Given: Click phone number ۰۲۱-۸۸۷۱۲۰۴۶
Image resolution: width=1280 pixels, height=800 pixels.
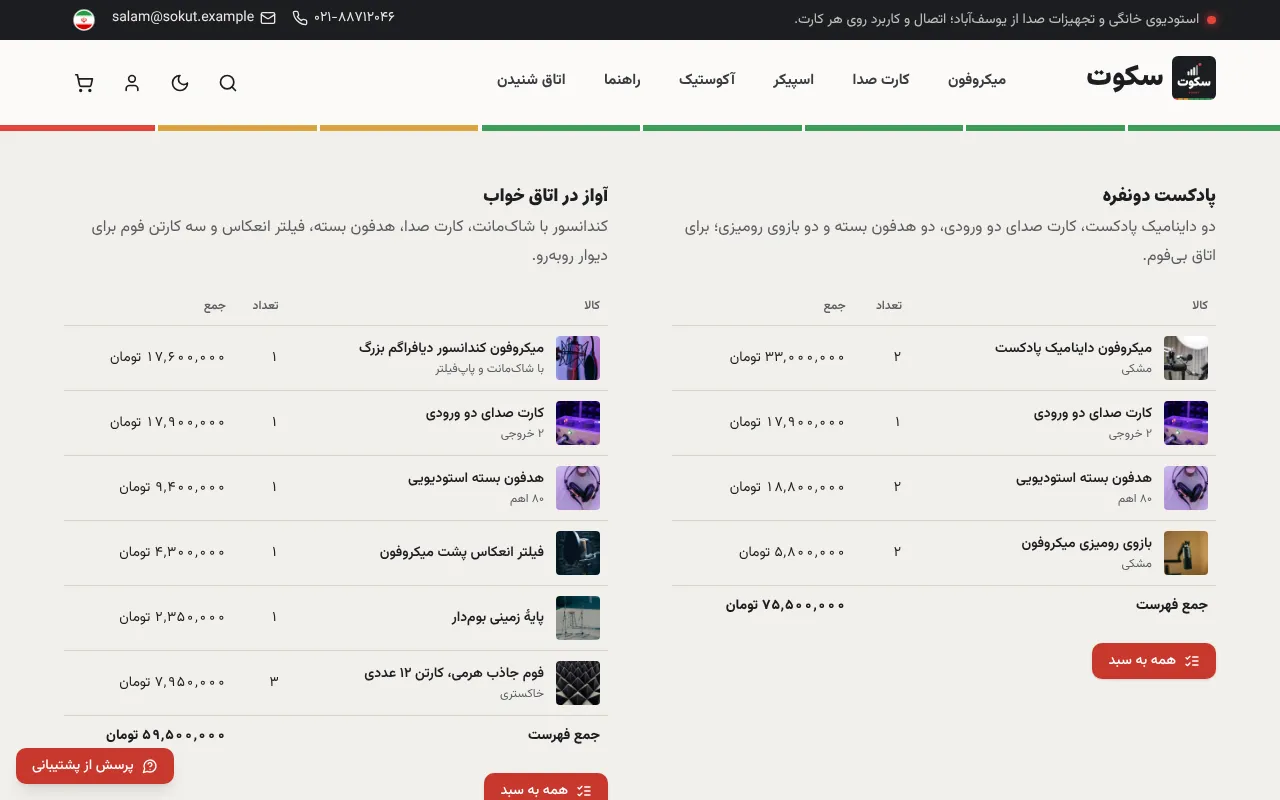Looking at the screenshot, I should pos(354,18).
